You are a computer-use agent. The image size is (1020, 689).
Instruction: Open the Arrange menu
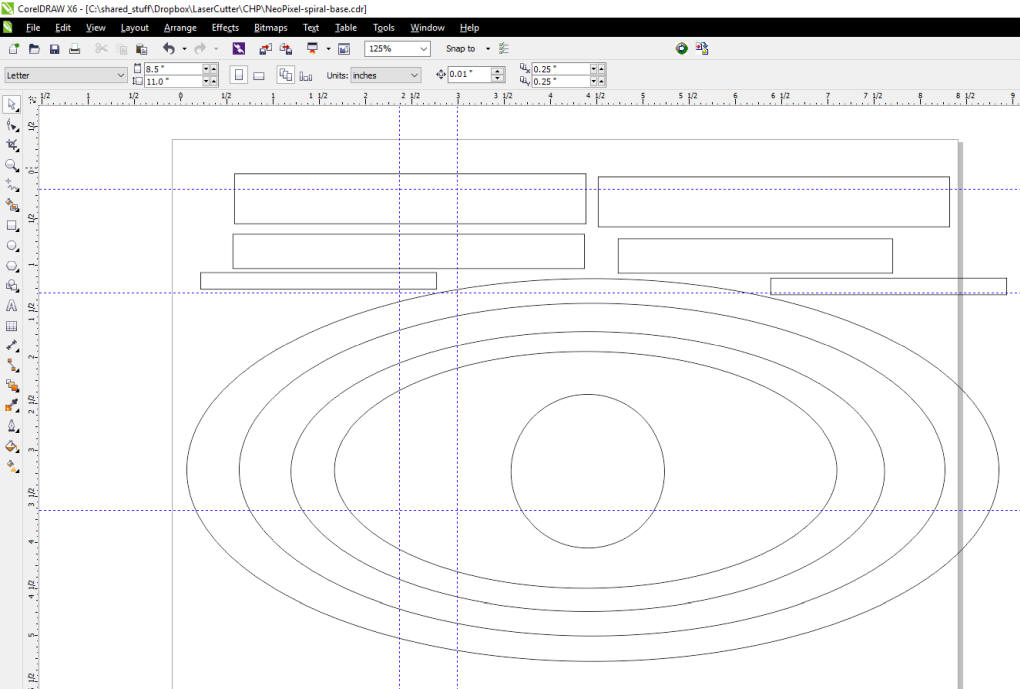pos(180,28)
